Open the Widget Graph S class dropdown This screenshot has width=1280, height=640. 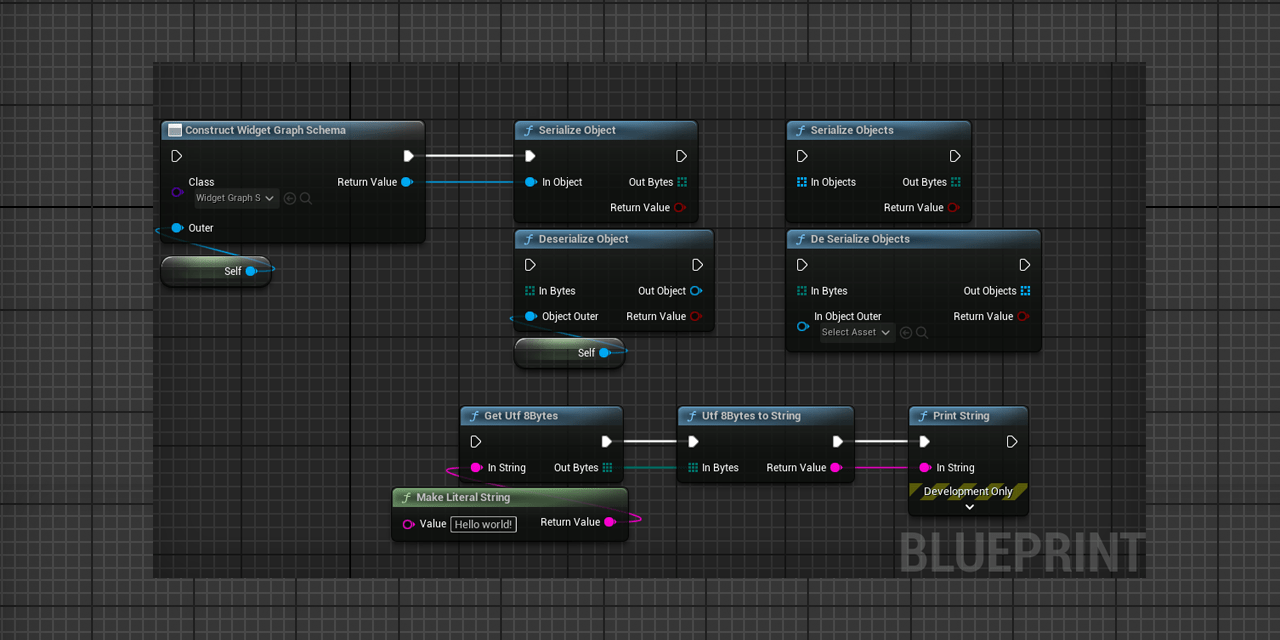(x=236, y=198)
